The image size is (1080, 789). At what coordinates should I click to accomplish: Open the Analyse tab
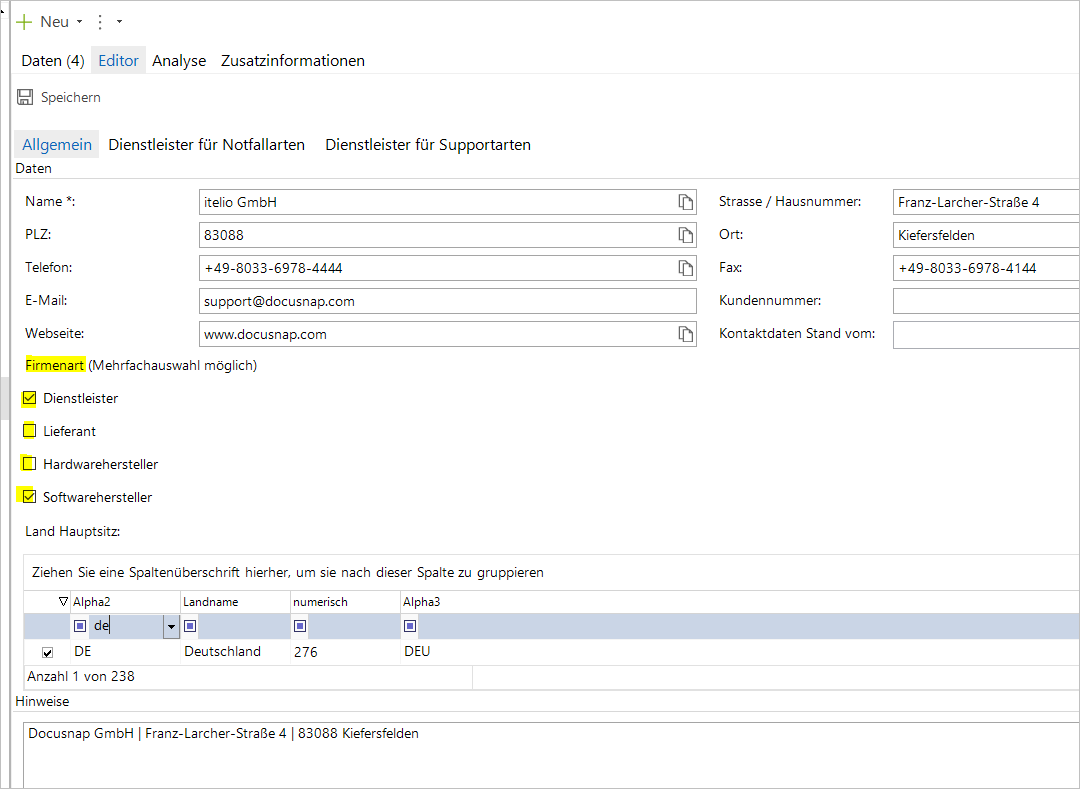[179, 61]
